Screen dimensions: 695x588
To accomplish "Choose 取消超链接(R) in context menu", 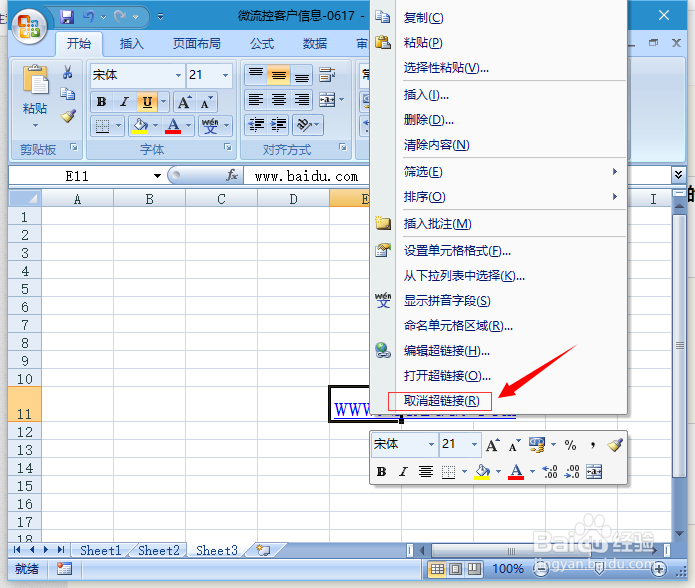I will [499, 401].
